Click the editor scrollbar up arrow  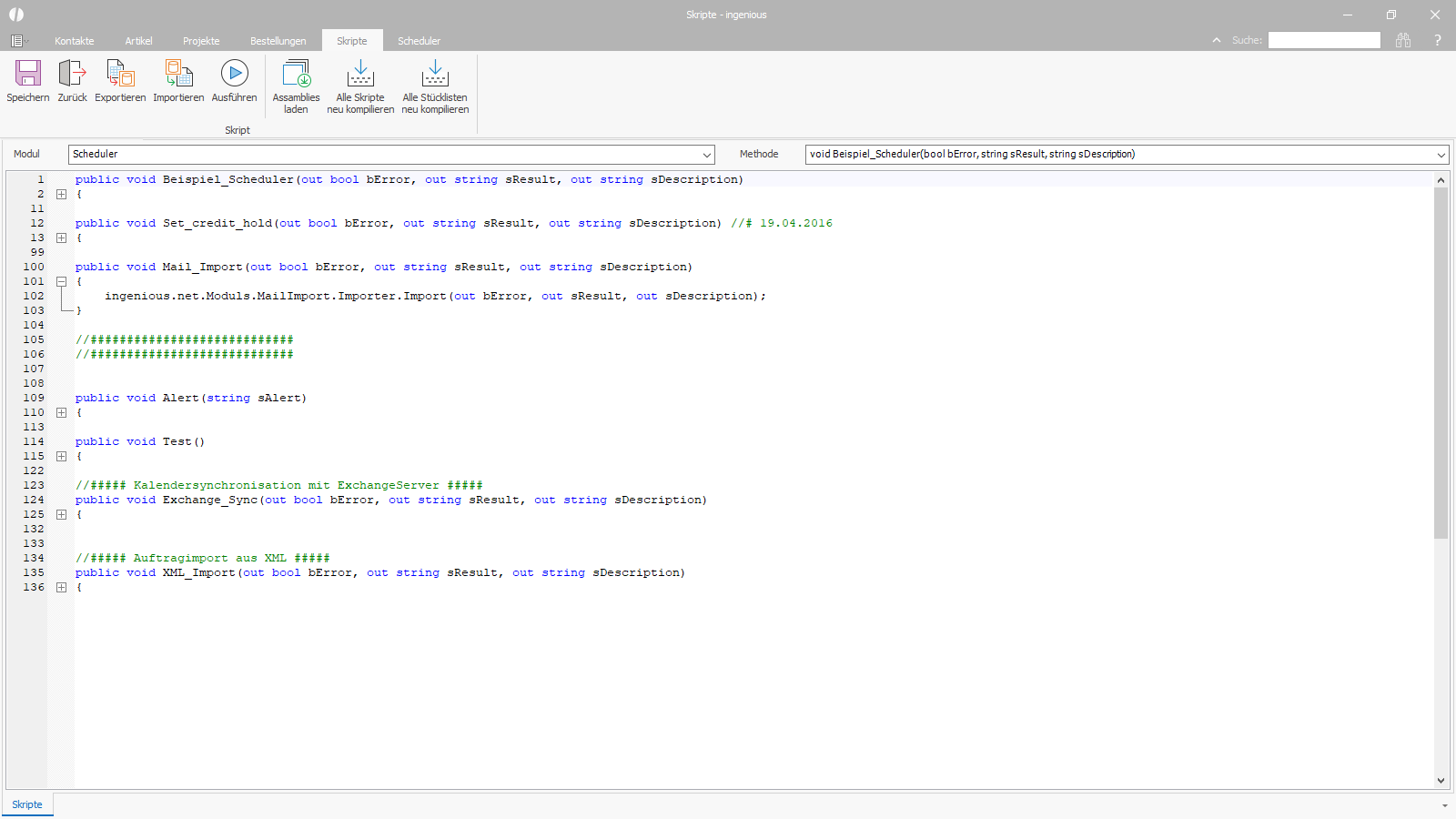(1441, 180)
